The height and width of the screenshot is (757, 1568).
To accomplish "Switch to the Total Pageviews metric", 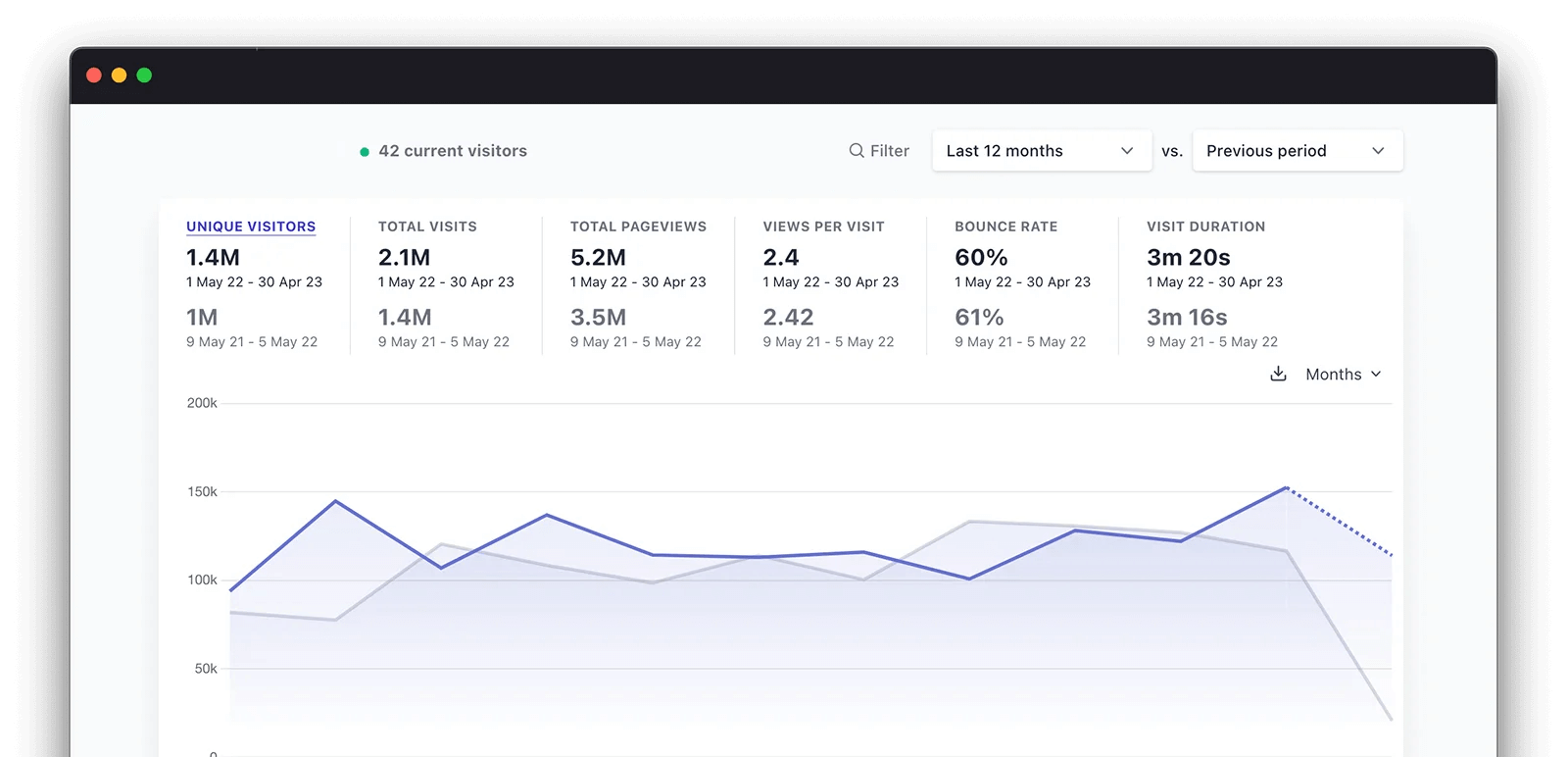I will 638,227.
